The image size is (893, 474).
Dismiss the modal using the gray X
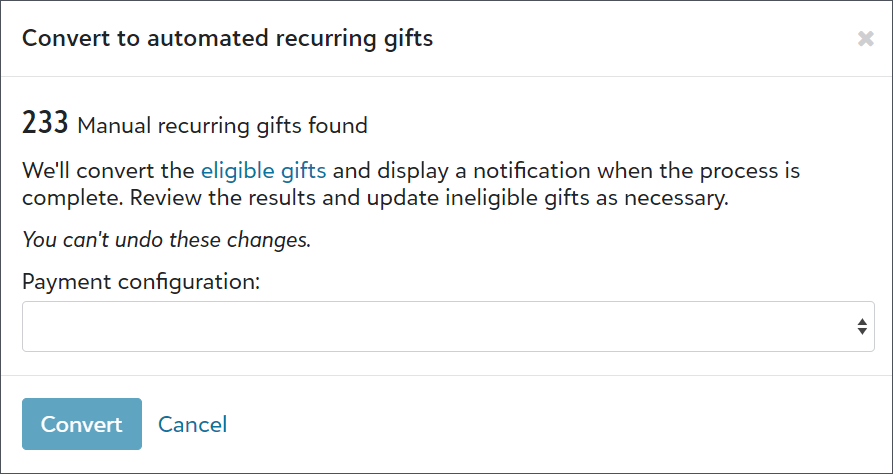866,39
